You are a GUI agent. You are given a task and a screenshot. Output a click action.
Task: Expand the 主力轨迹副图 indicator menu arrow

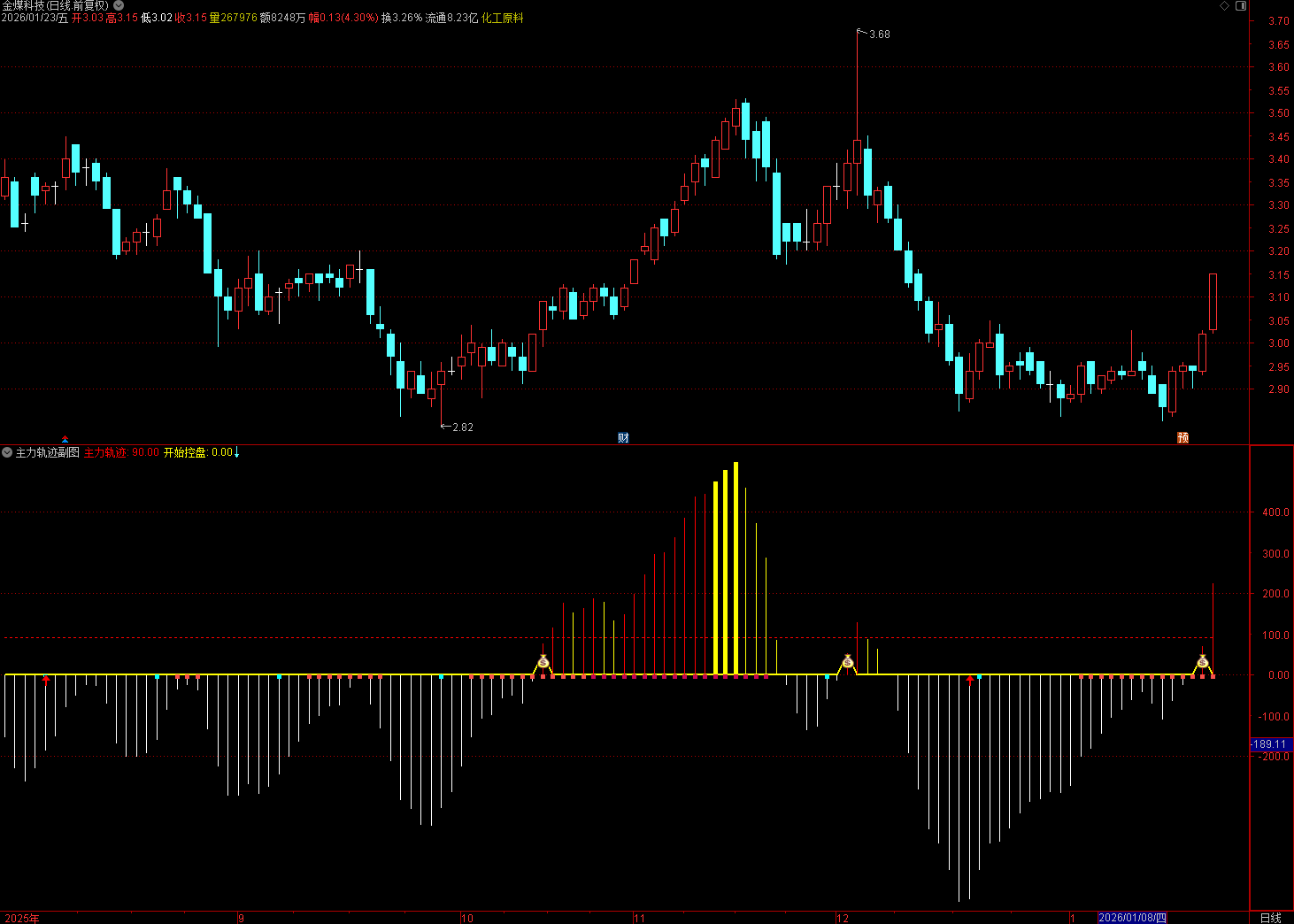[7, 452]
